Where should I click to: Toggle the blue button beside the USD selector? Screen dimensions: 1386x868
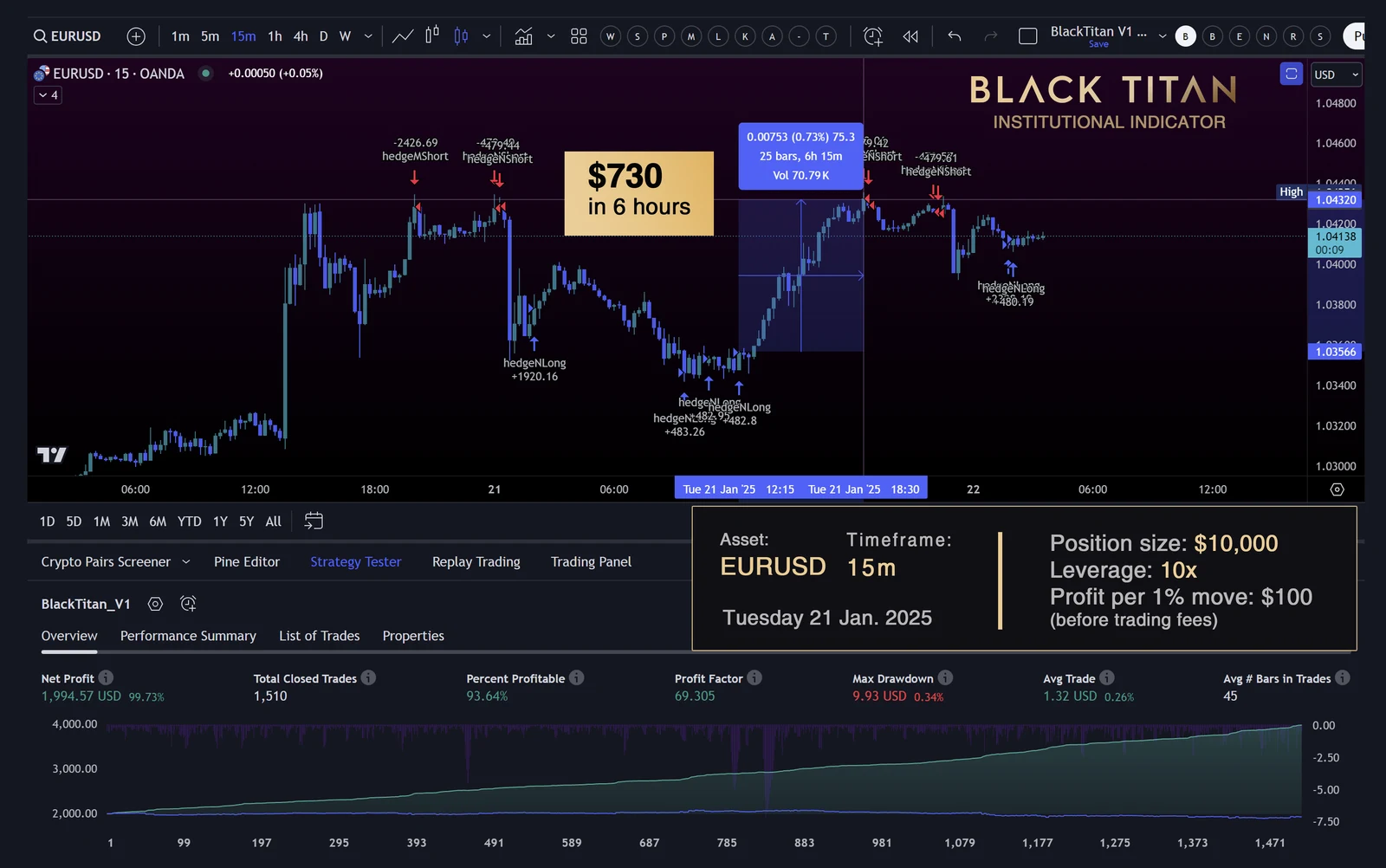1292,74
